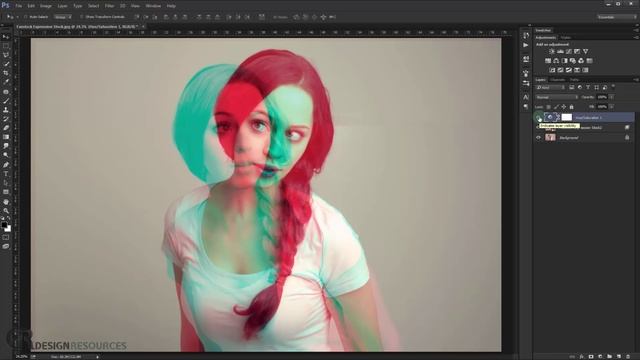Viewport: 640px width, 360px height.
Task: Open the Adjustments panel flyout menu
Action: tap(636, 38)
